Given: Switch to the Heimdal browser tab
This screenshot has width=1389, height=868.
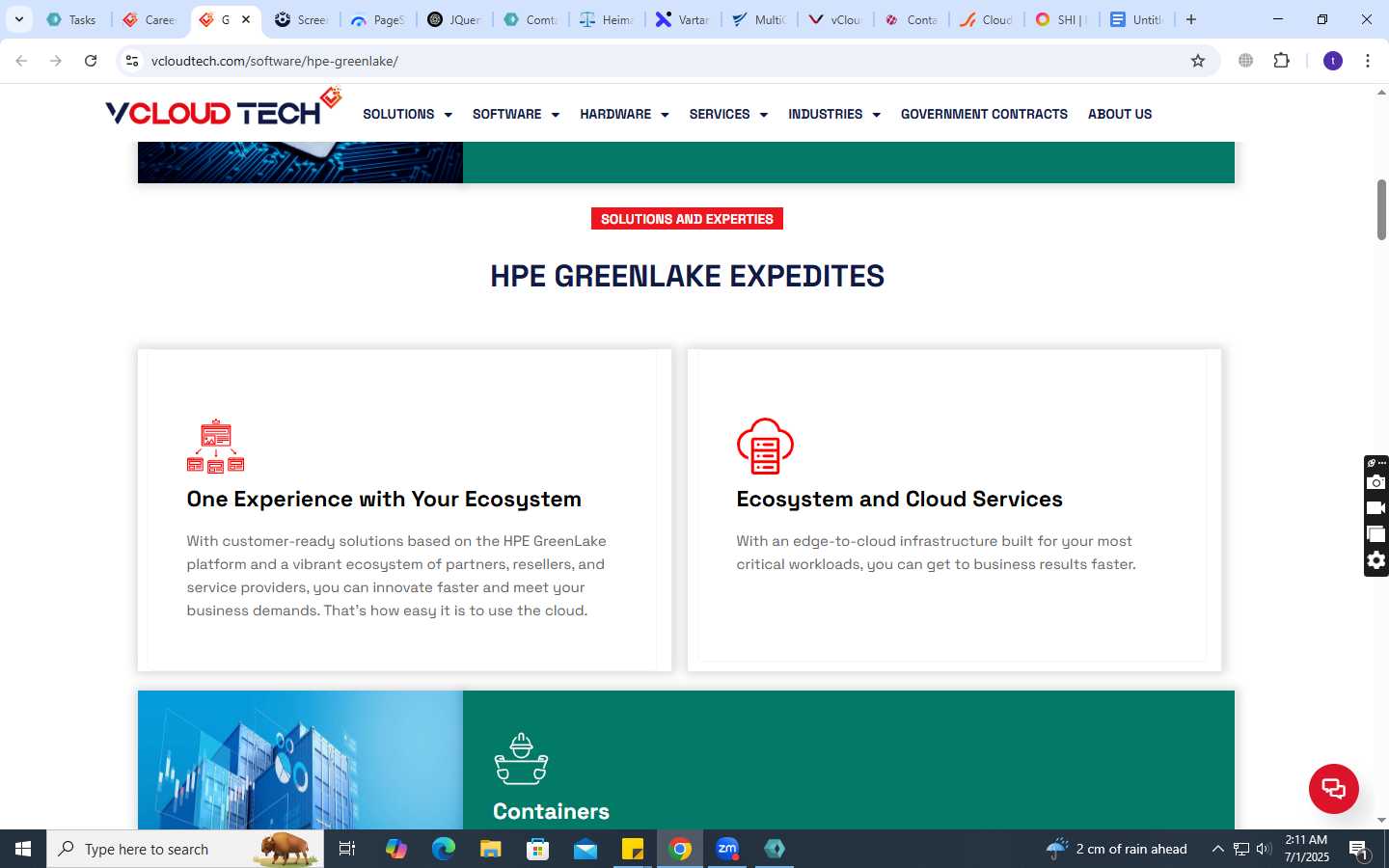Looking at the screenshot, I should pyautogui.click(x=608, y=19).
